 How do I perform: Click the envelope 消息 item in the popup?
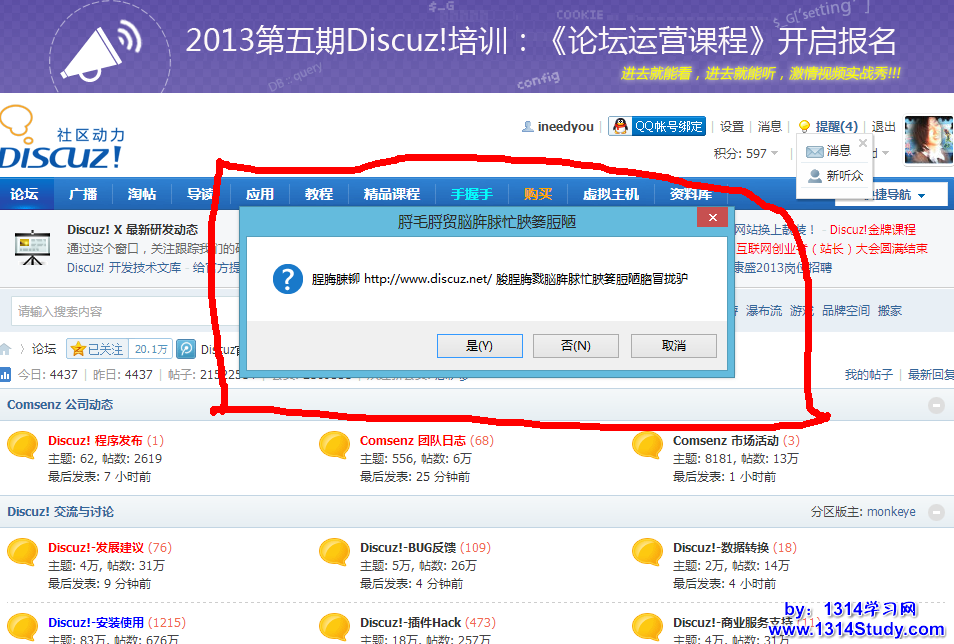(x=828, y=151)
